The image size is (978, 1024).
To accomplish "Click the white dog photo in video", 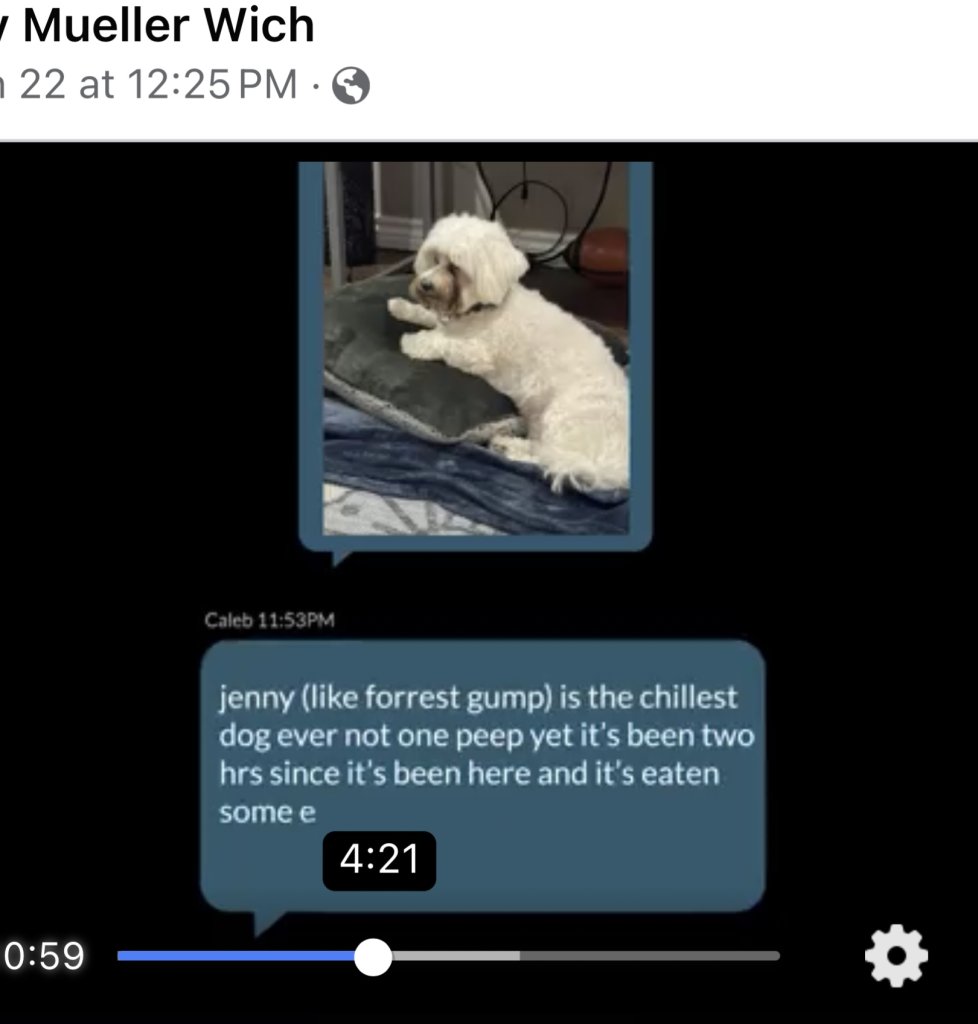I will pyautogui.click(x=476, y=348).
